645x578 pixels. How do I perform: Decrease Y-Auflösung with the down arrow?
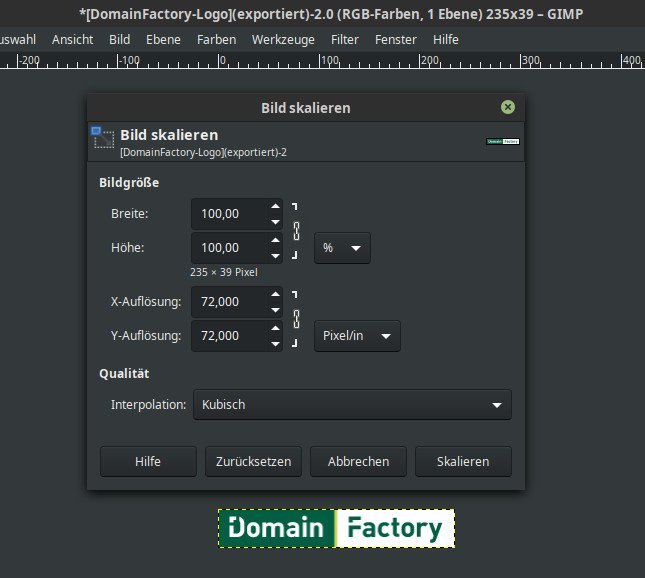[x=276, y=344]
